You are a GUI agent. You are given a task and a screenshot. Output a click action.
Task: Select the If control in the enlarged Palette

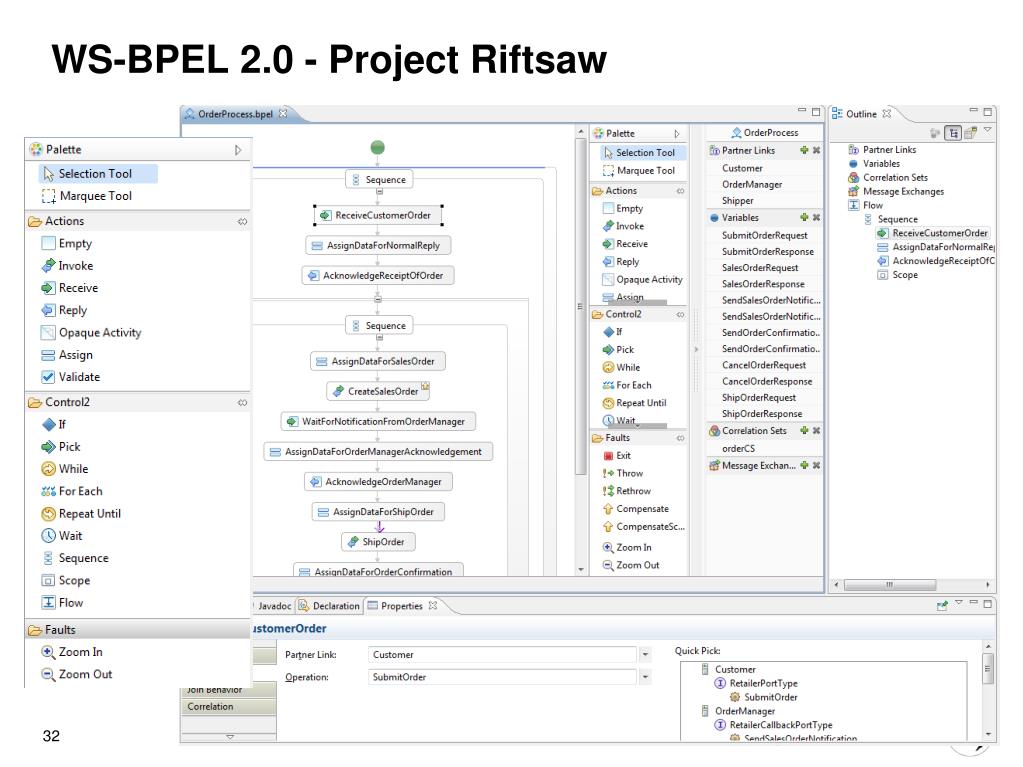[x=53, y=424]
